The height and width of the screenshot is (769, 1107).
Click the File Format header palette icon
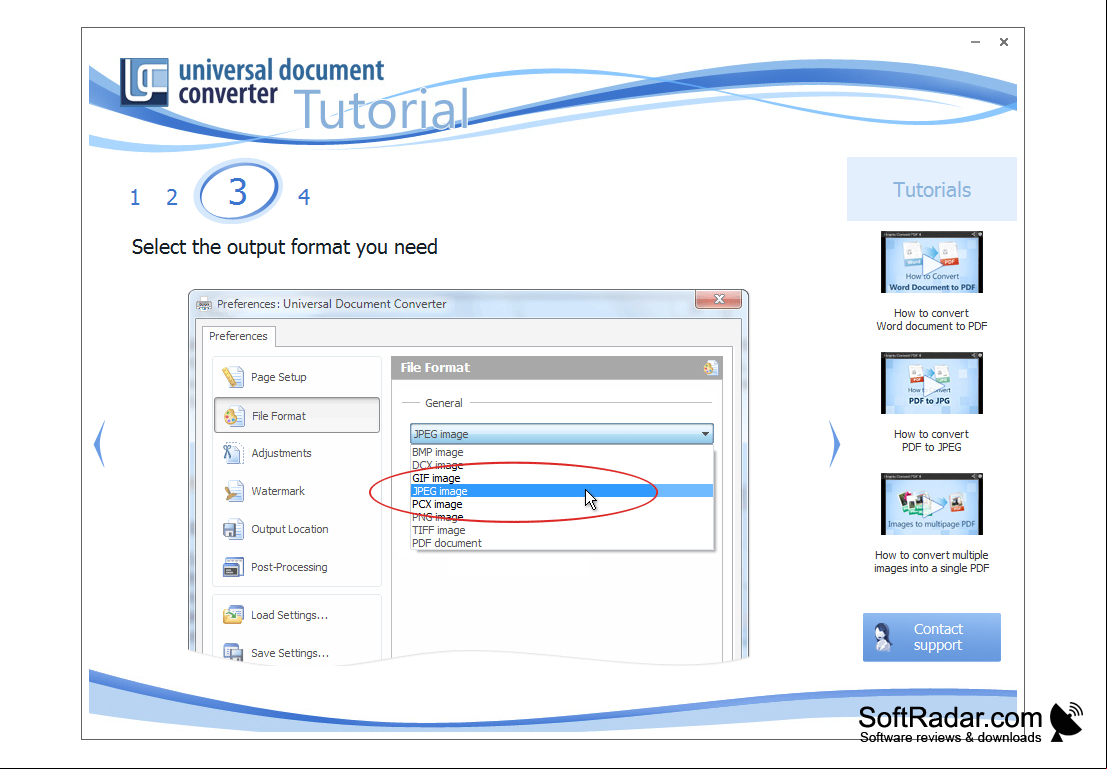tap(710, 367)
